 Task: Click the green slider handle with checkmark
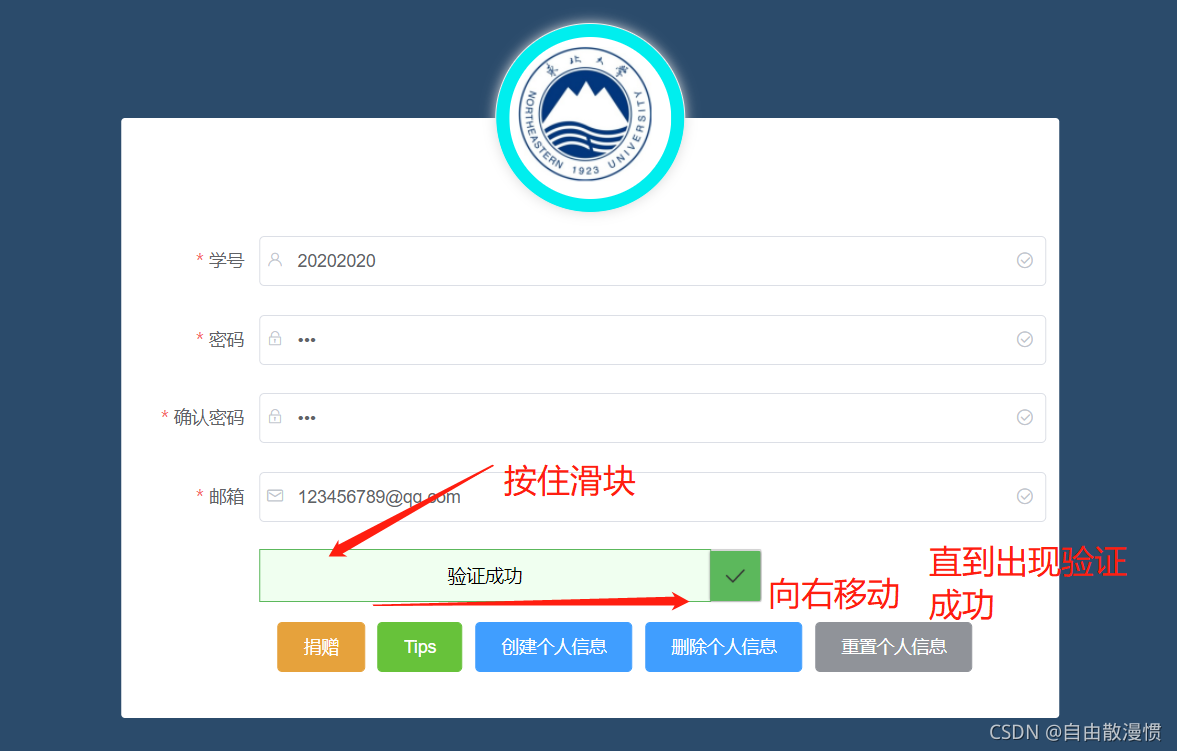(x=736, y=575)
